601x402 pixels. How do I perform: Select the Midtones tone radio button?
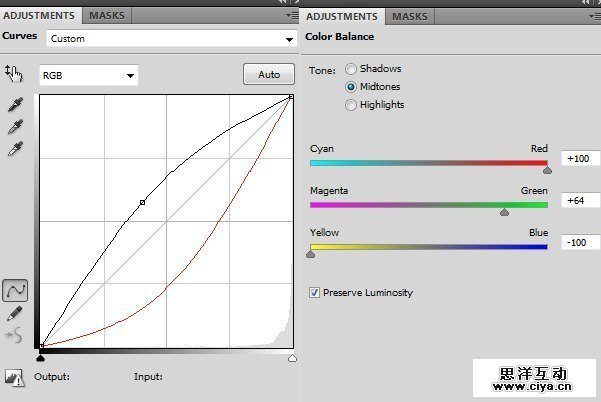pos(350,87)
